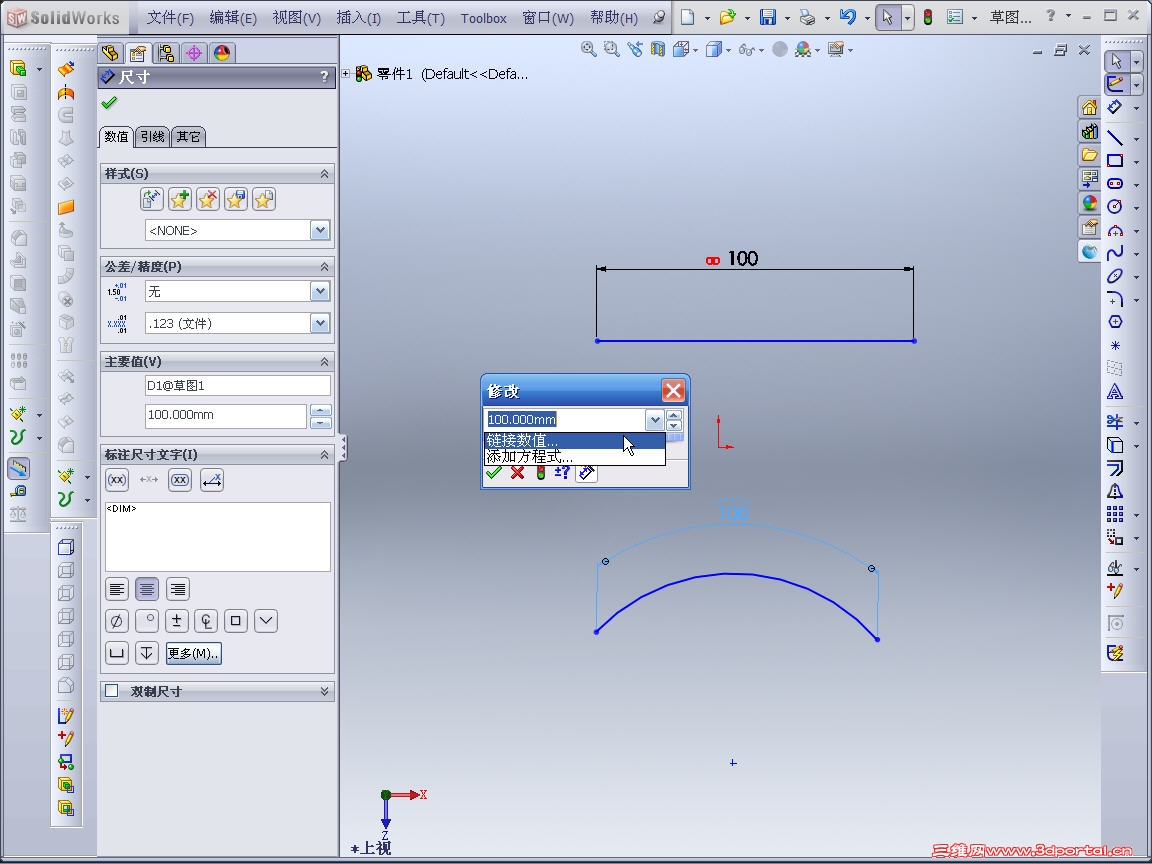Insert the plus/minus symbol

176,621
